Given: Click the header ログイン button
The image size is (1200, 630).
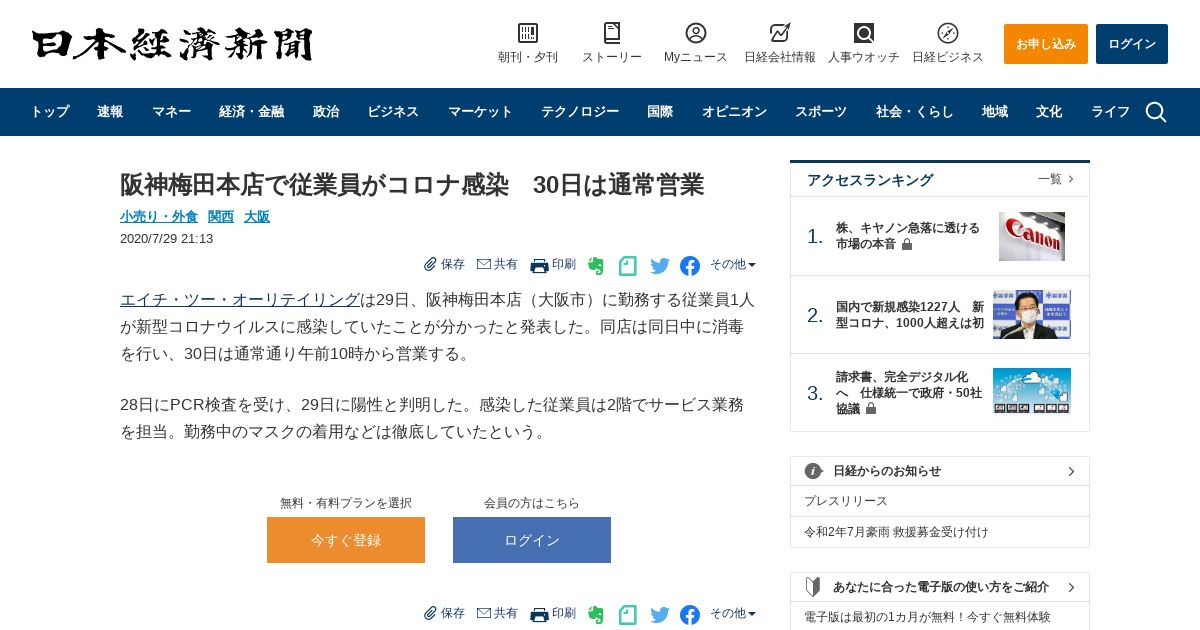Looking at the screenshot, I should click(x=1132, y=44).
